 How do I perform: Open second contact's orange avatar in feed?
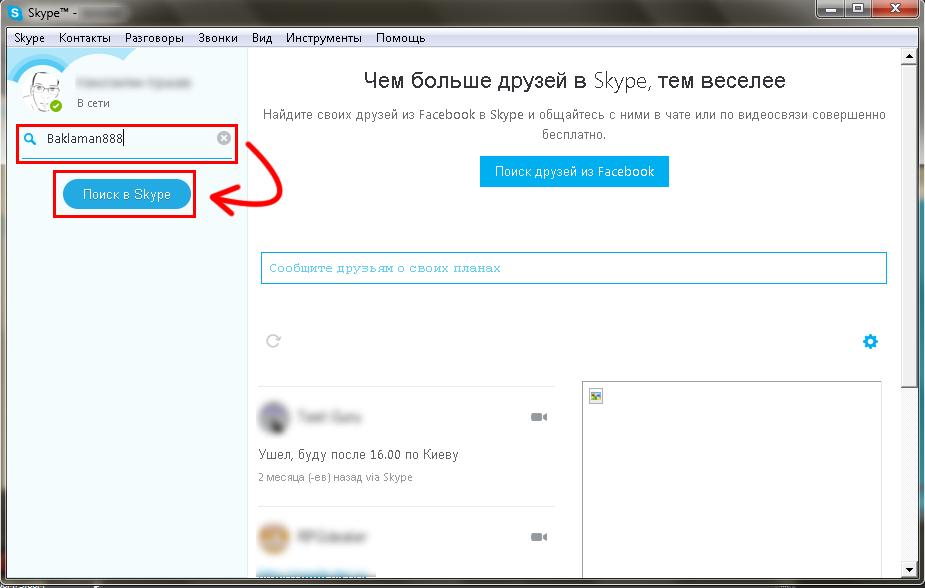coord(274,537)
